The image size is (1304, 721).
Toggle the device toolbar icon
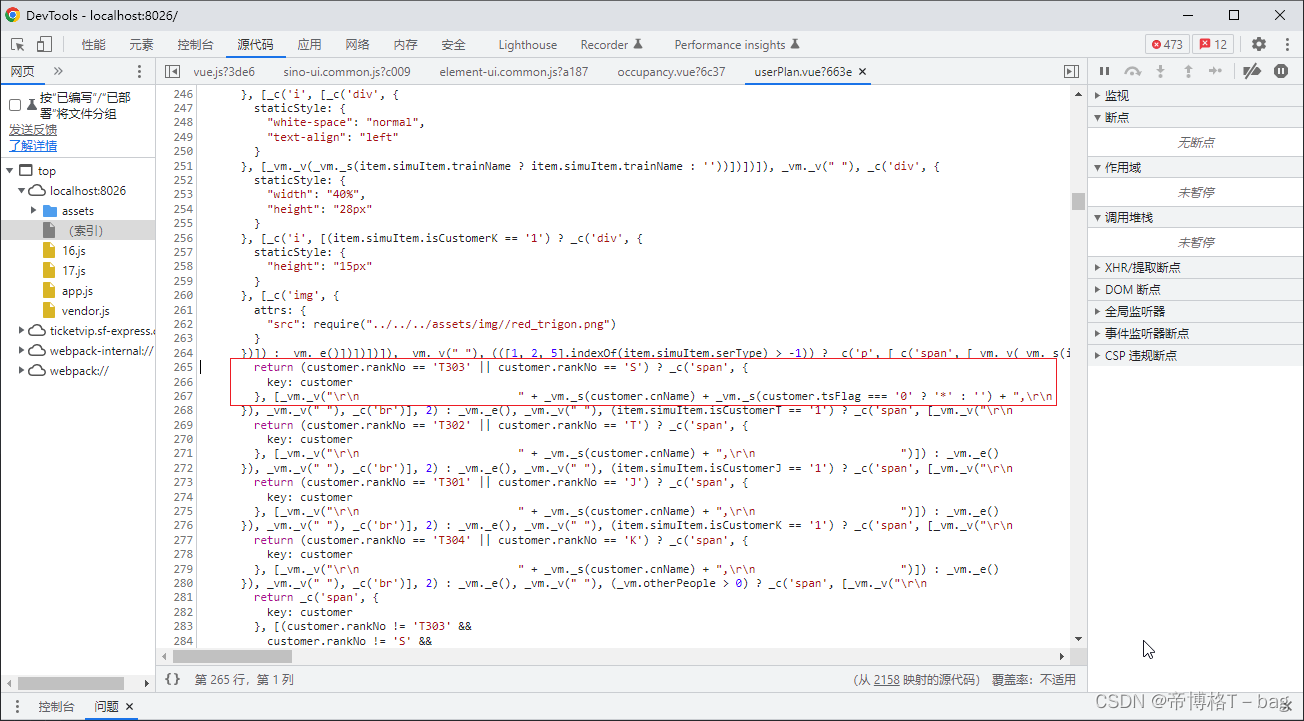click(x=44, y=44)
